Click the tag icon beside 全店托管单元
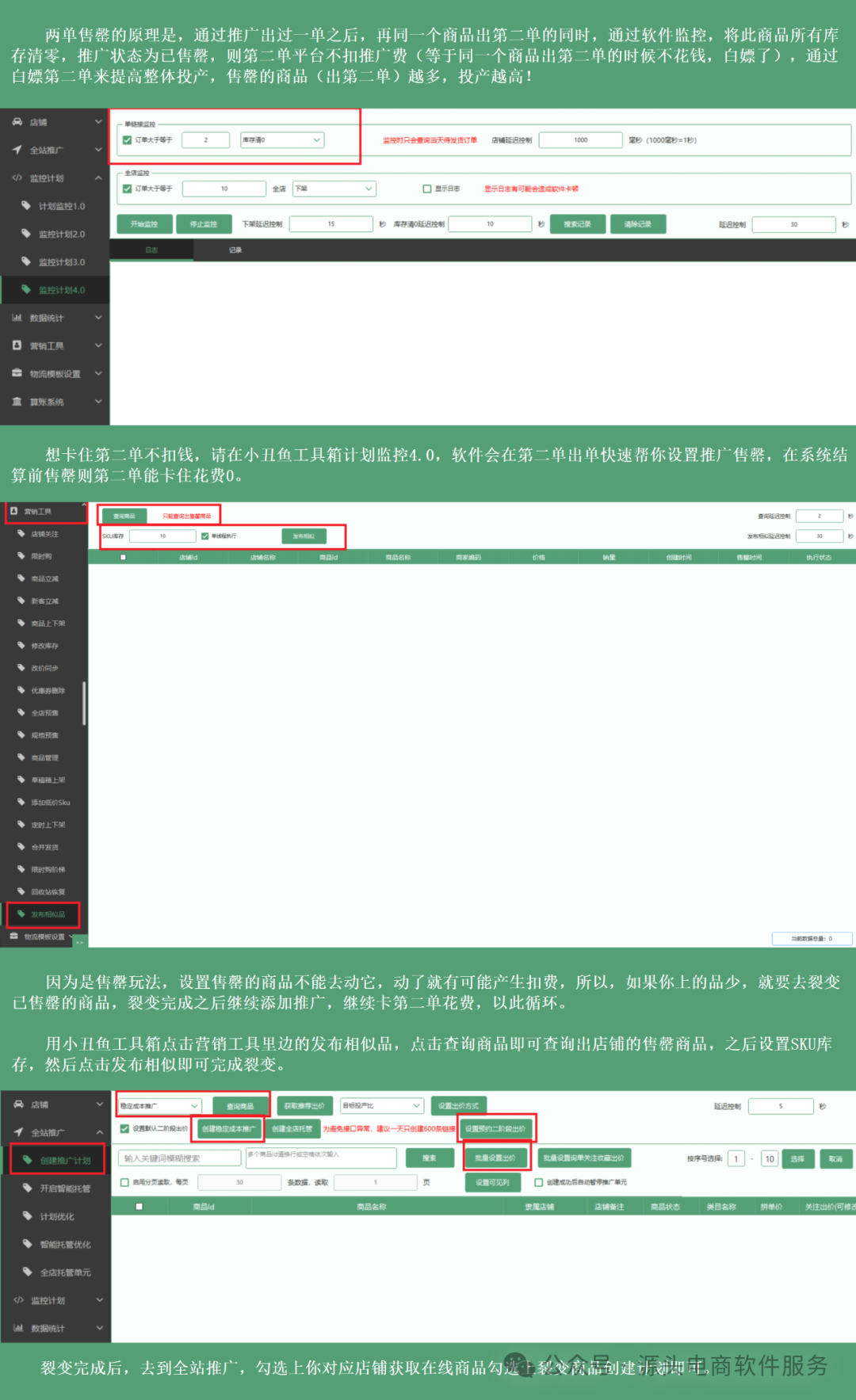This screenshot has width=856, height=1400. pyautogui.click(x=27, y=1272)
